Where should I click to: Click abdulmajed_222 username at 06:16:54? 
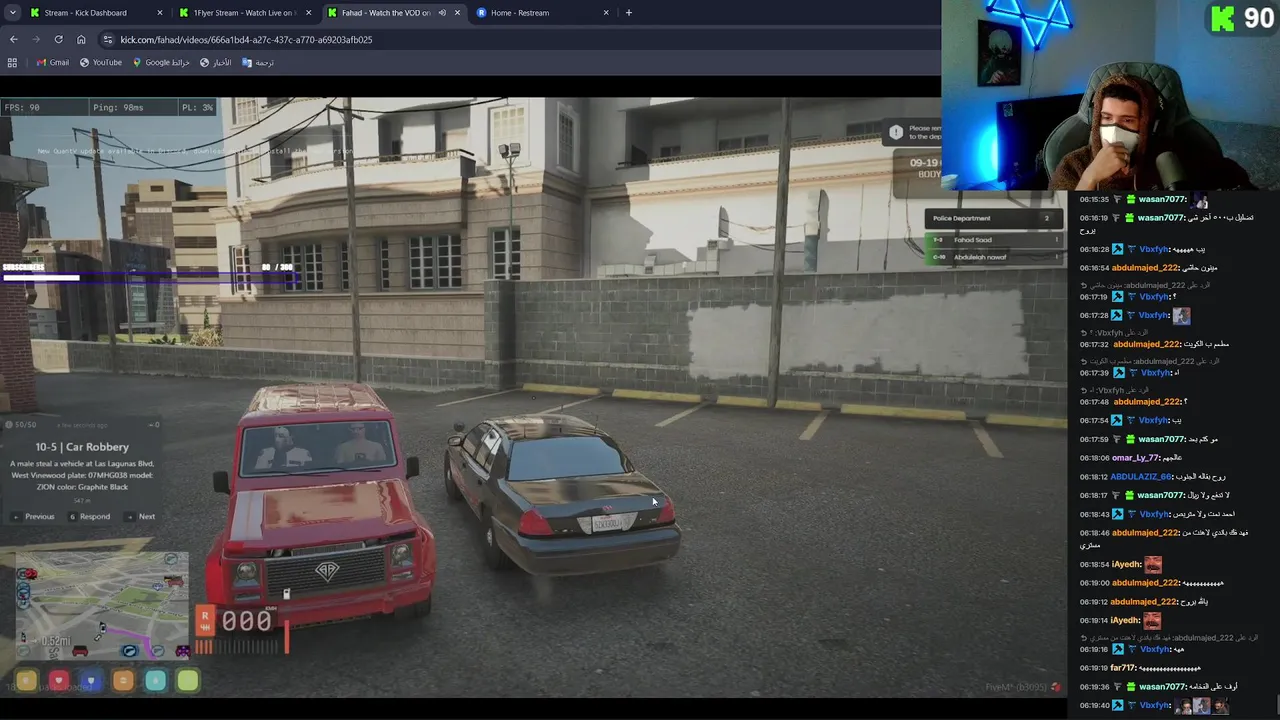click(x=1146, y=268)
